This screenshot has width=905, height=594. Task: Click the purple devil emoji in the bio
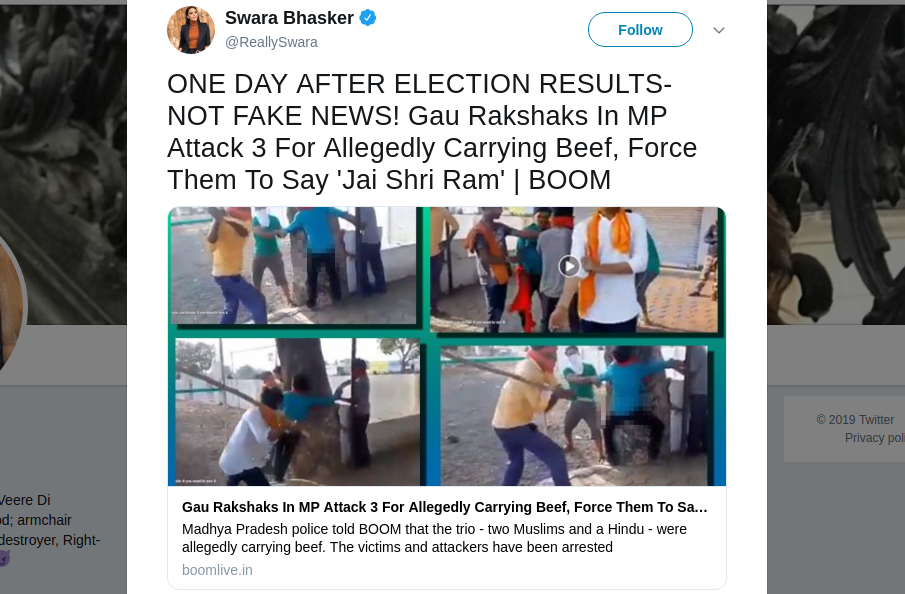pos(3,558)
